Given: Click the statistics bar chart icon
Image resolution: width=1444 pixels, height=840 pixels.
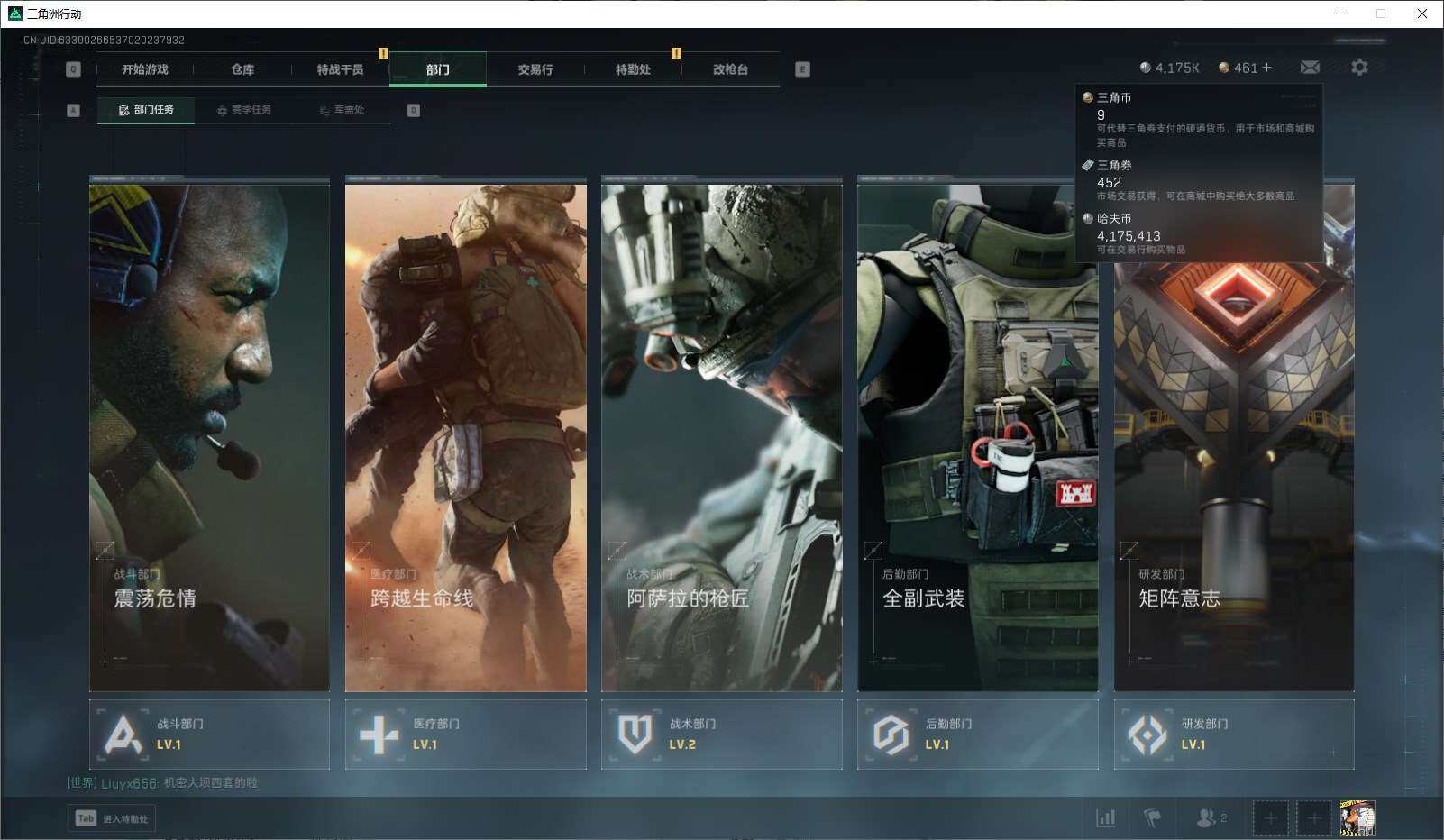Looking at the screenshot, I should (1105, 817).
